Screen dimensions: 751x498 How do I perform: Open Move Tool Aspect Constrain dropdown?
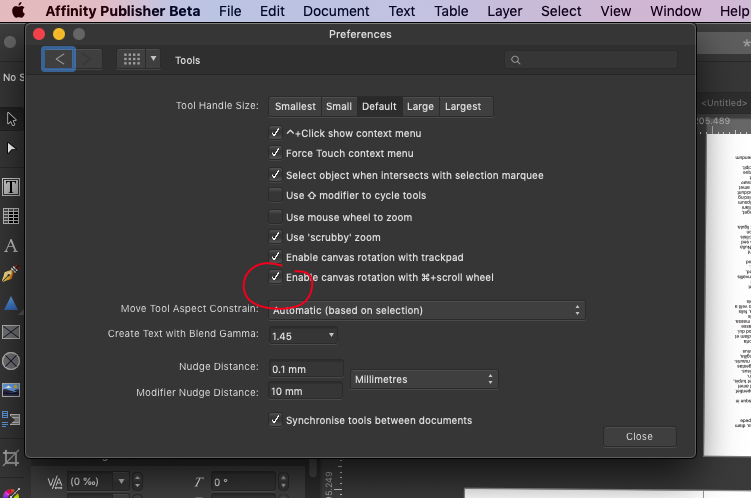427,310
